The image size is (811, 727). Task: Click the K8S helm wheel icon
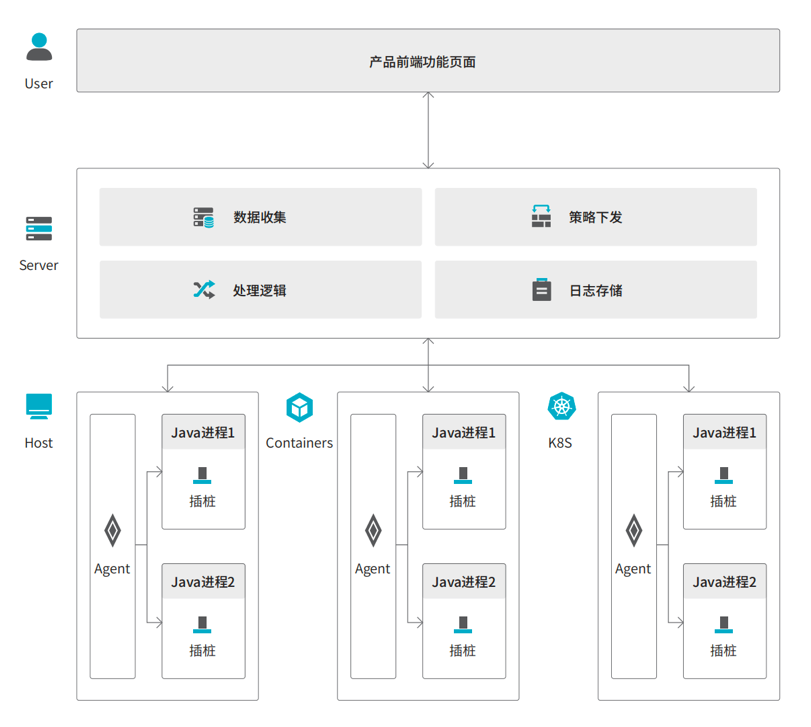[561, 406]
